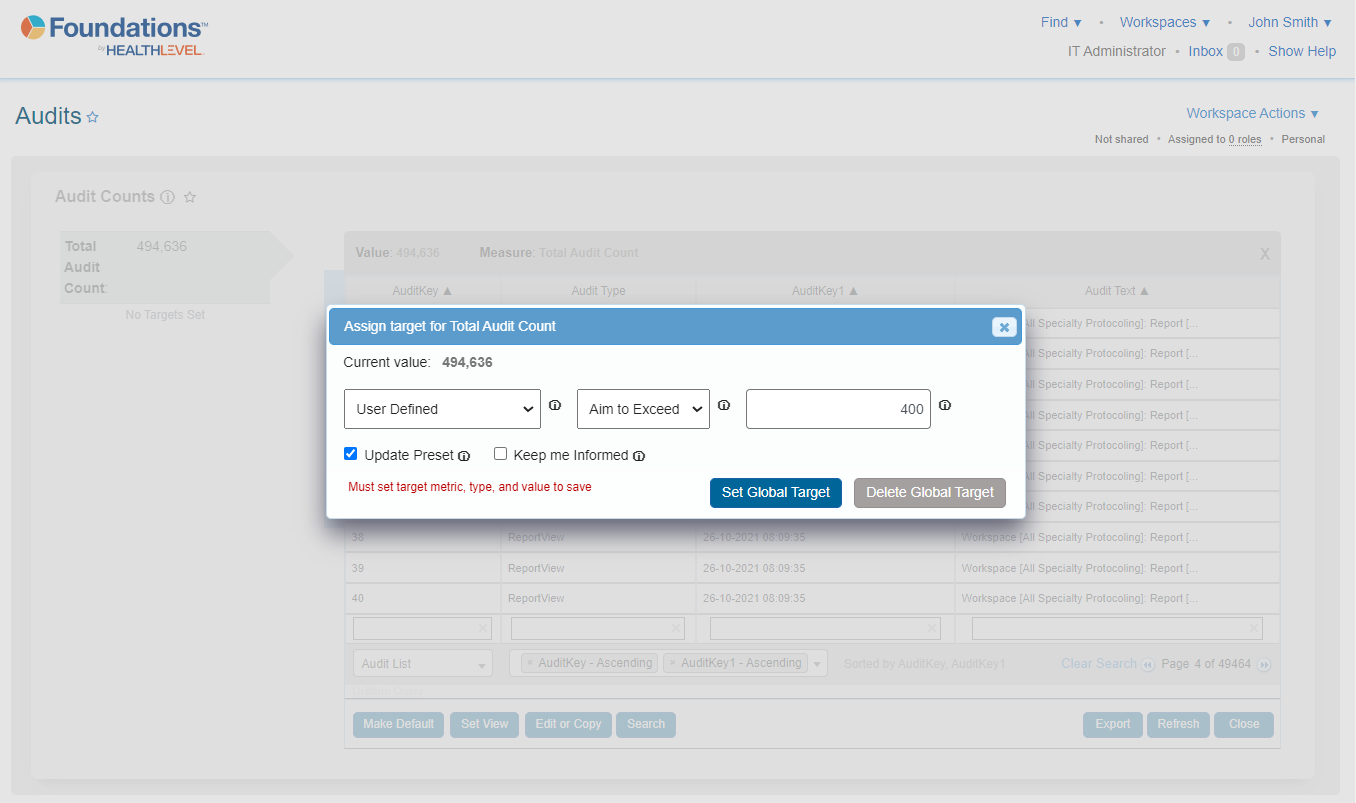1356x803 pixels.
Task: Click the star icon next to Audits title
Action: pos(93,117)
